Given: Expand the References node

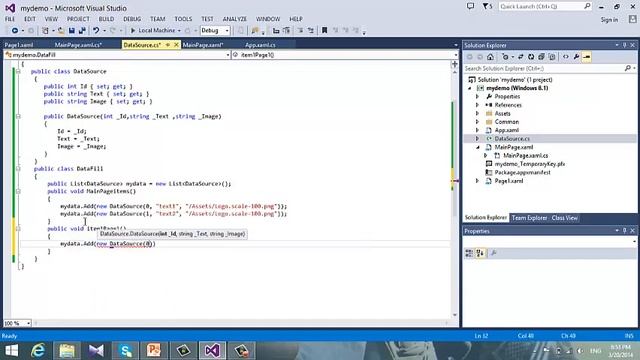Looking at the screenshot, I should [x=477, y=105].
